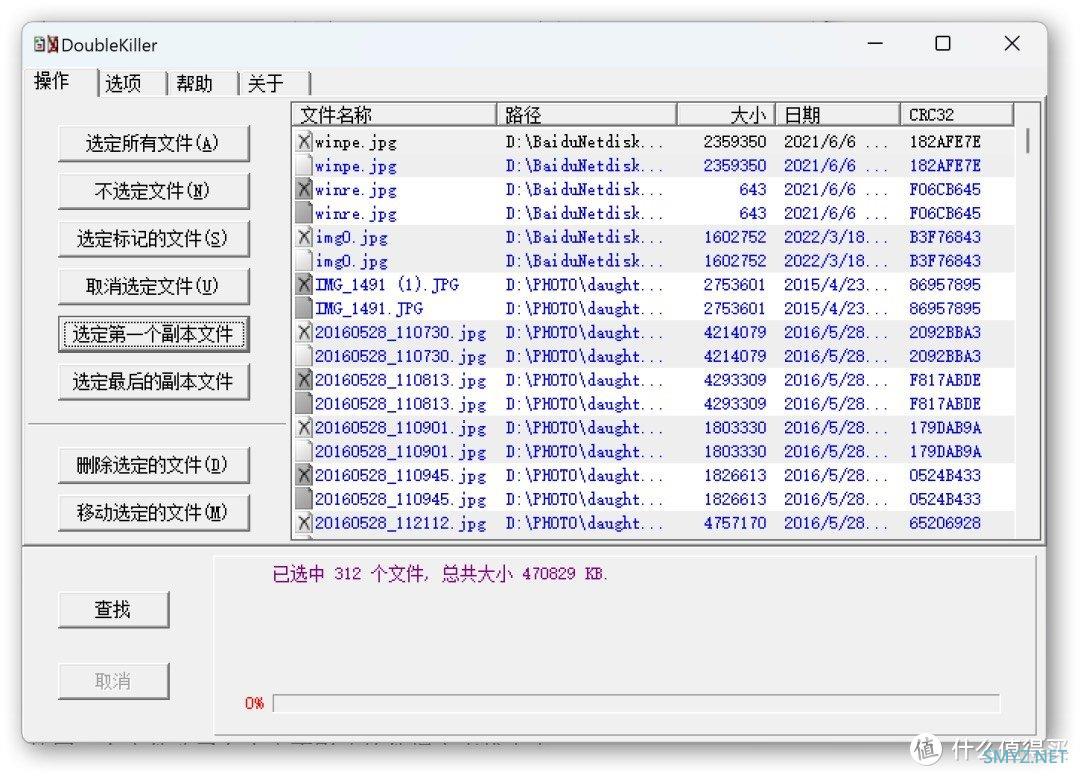1080x776 pixels.
Task: Click the search progress bar
Action: click(x=636, y=703)
